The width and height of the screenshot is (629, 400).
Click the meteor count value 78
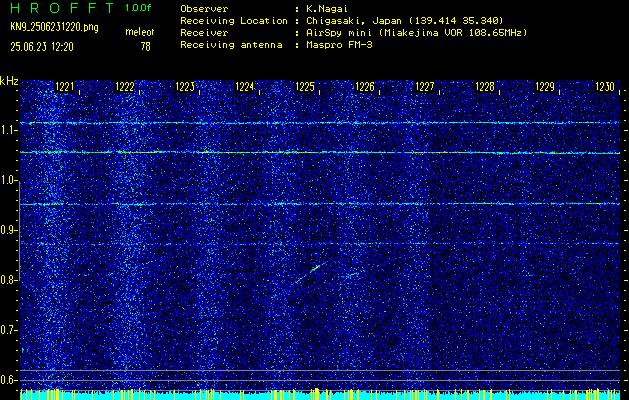145,47
